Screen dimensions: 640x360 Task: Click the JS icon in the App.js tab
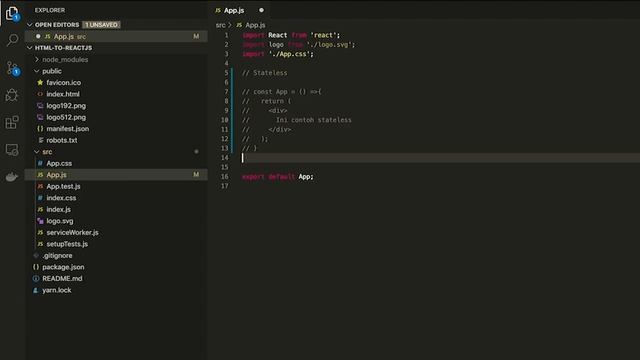point(218,11)
